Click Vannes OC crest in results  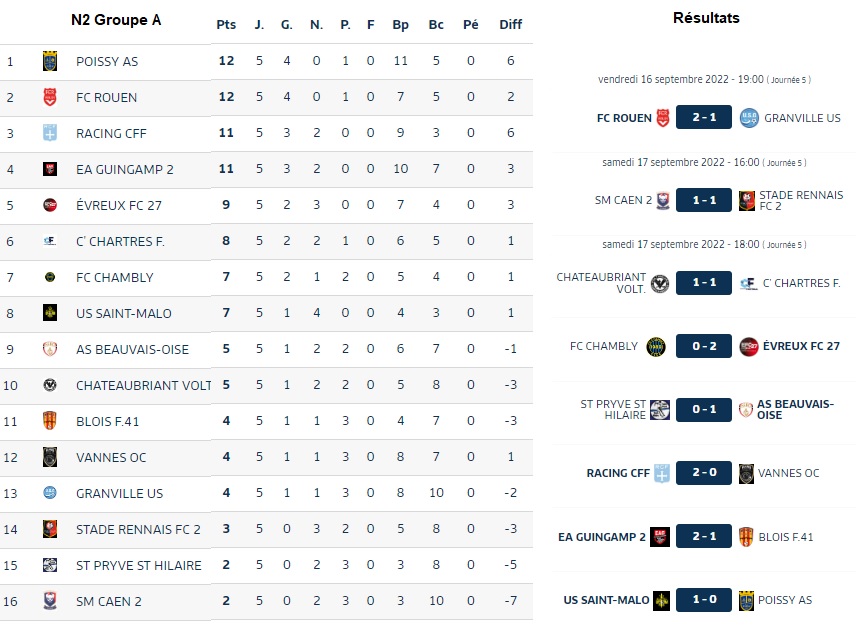(746, 474)
